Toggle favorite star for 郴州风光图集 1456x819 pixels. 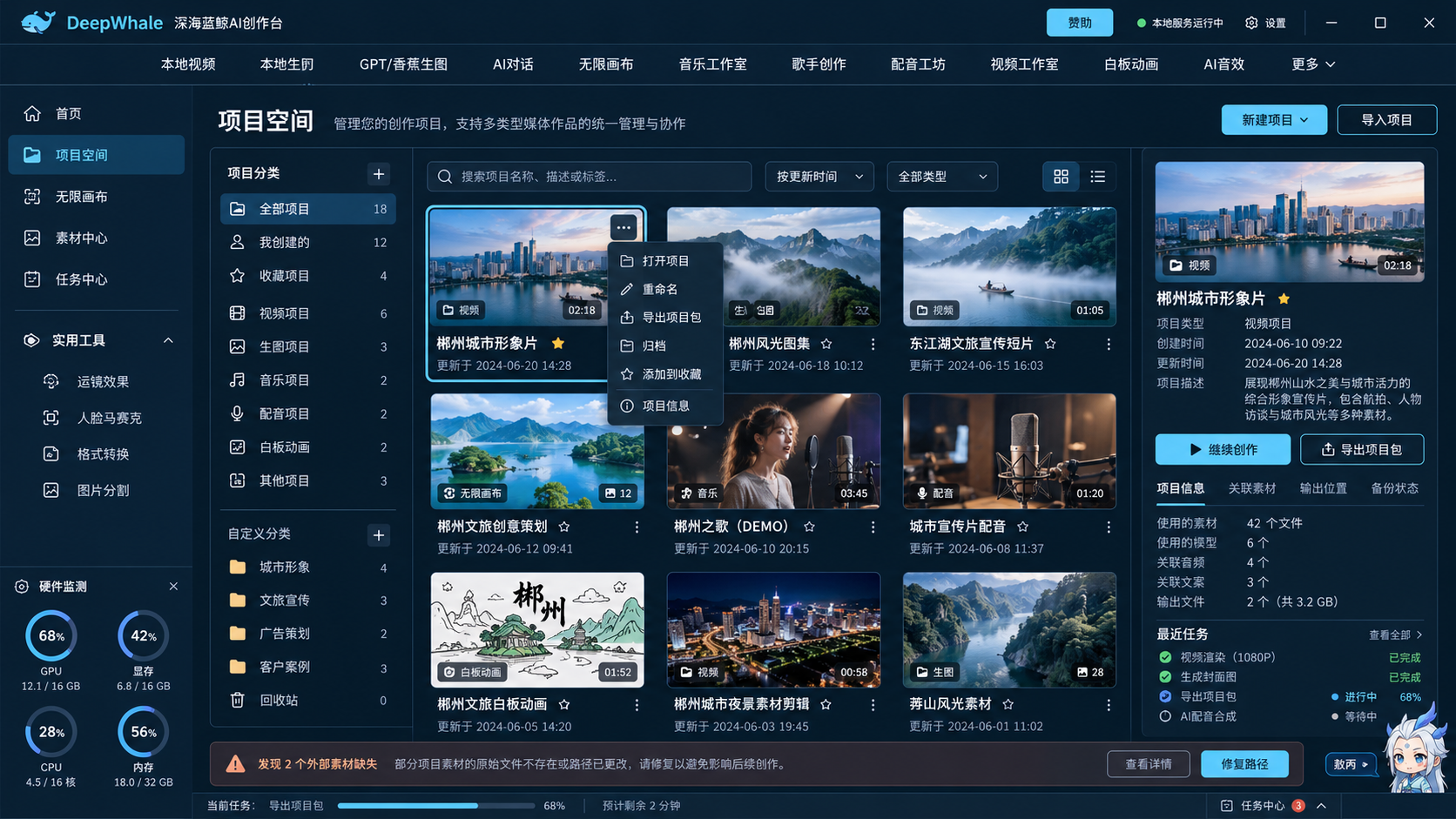click(x=826, y=344)
